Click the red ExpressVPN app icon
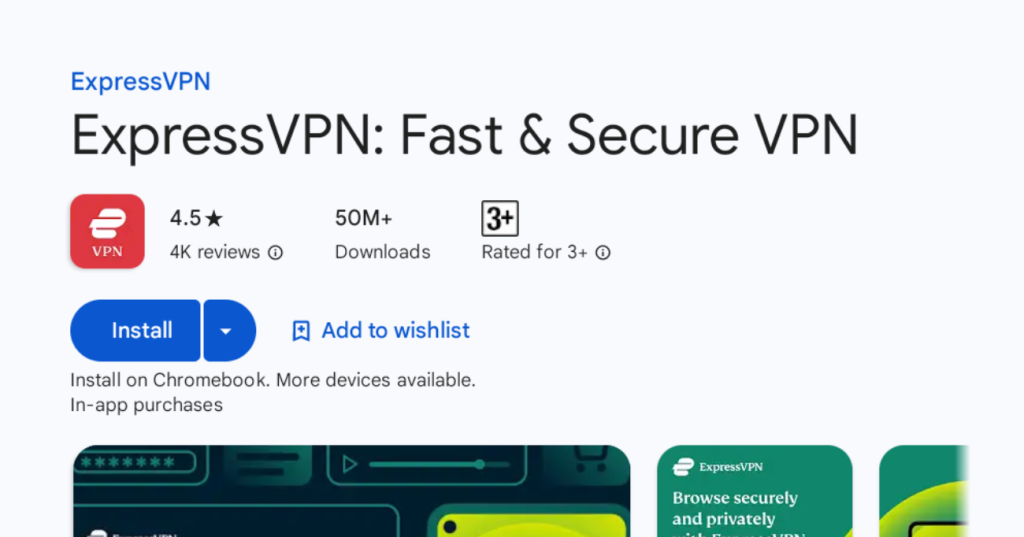The height and width of the screenshot is (537, 1024). point(107,231)
